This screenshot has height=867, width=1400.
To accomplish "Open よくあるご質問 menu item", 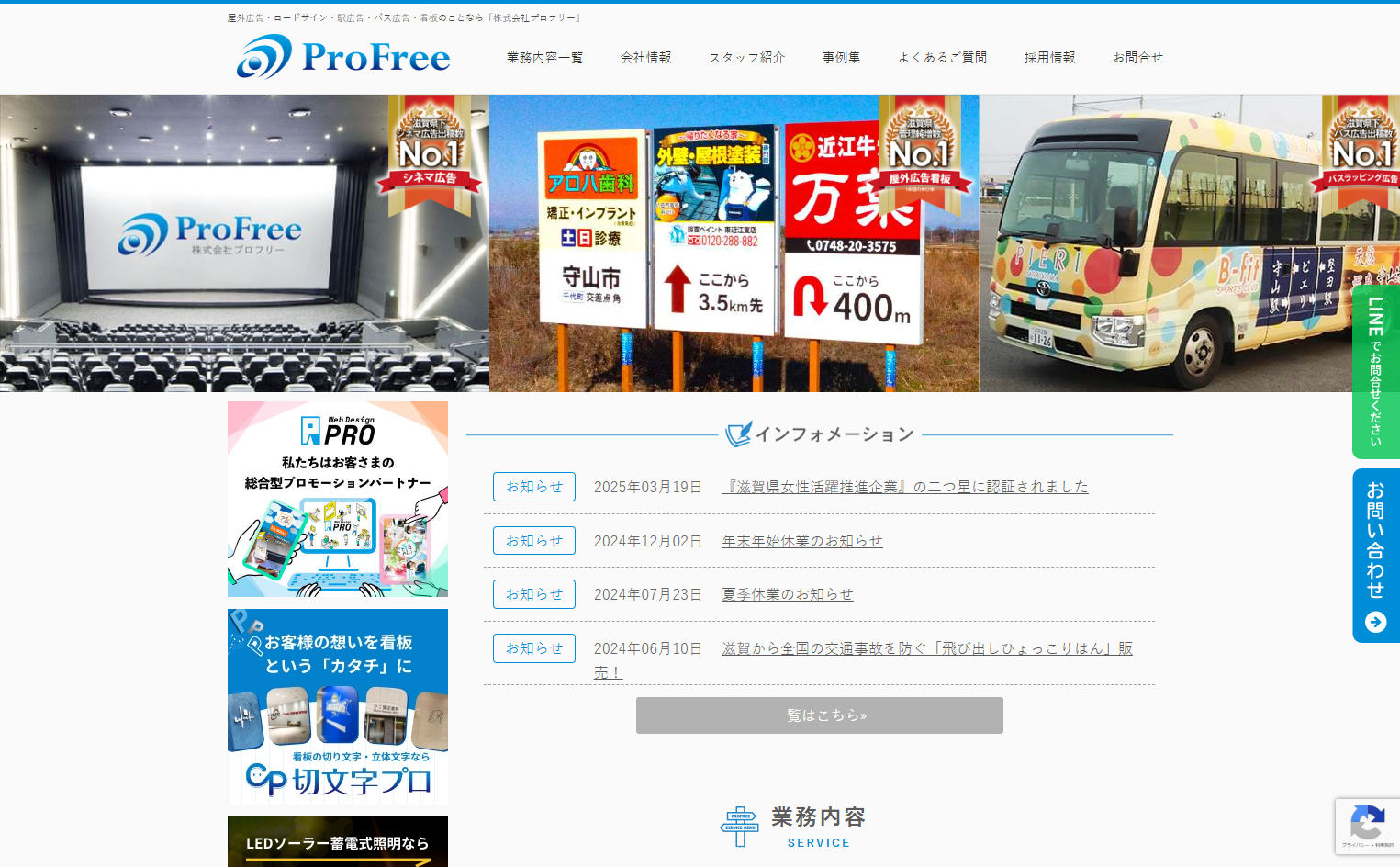I will click(x=942, y=58).
